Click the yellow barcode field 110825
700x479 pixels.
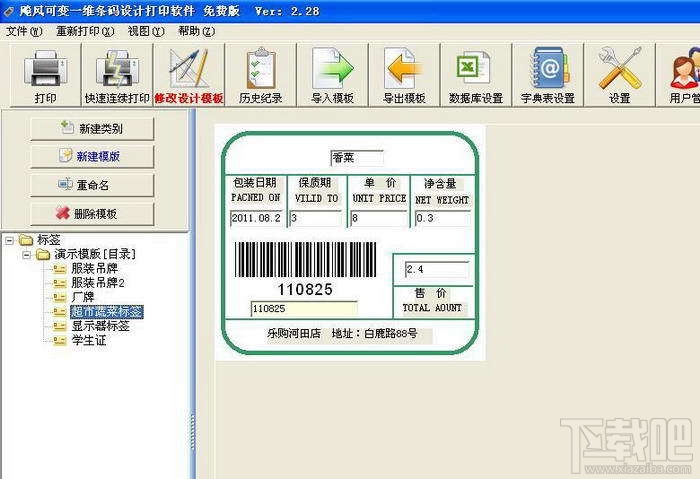[304, 309]
